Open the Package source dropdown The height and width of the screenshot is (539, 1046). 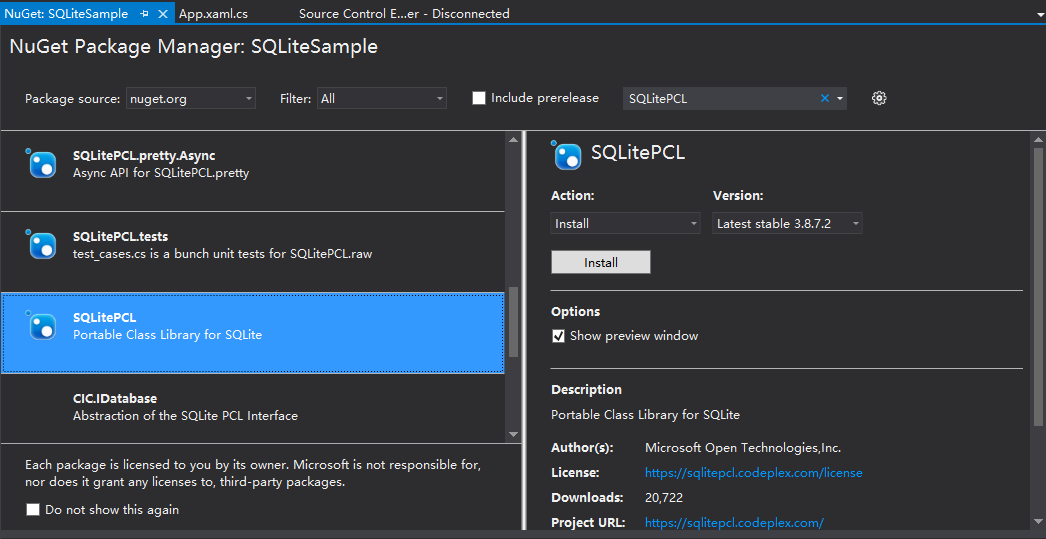pos(190,98)
